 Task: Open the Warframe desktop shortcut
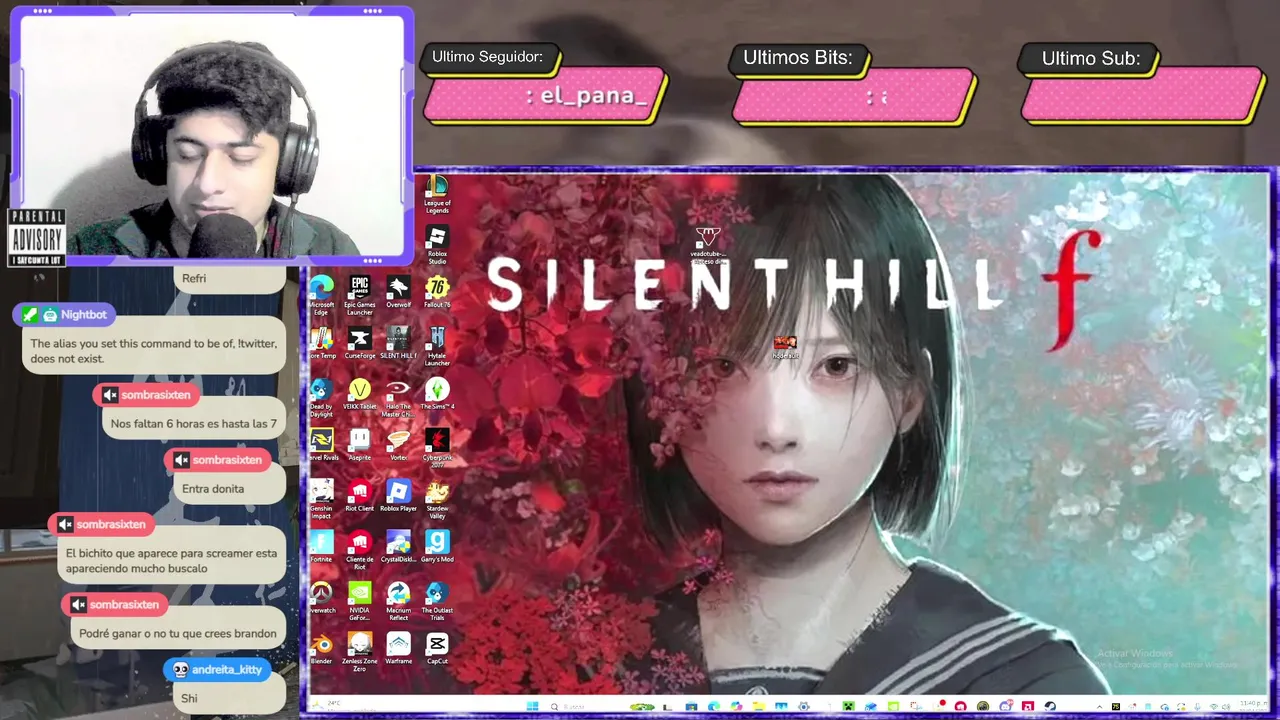tap(398, 649)
